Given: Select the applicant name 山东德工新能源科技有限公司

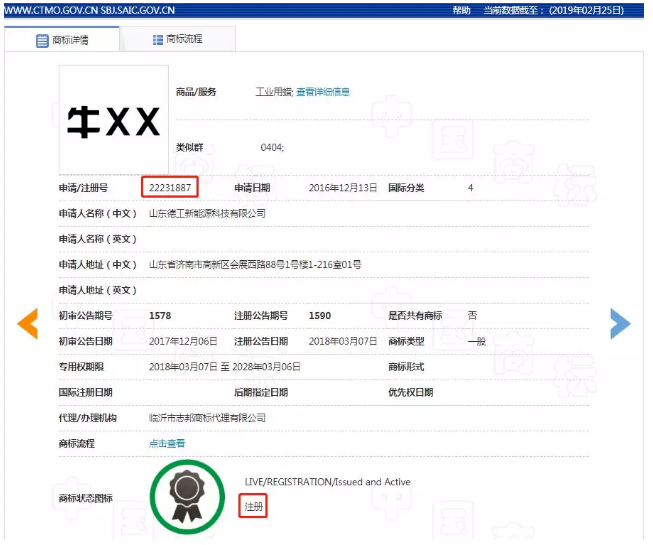Looking at the screenshot, I should point(207,213).
